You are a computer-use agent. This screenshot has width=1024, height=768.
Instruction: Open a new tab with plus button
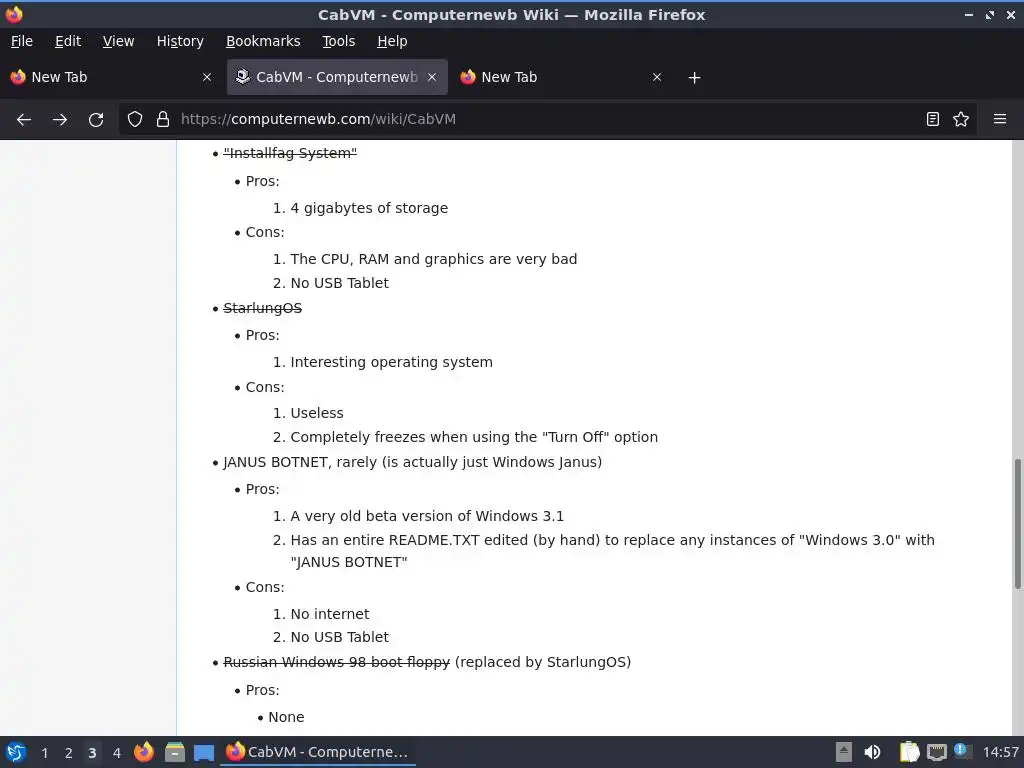pyautogui.click(x=694, y=78)
